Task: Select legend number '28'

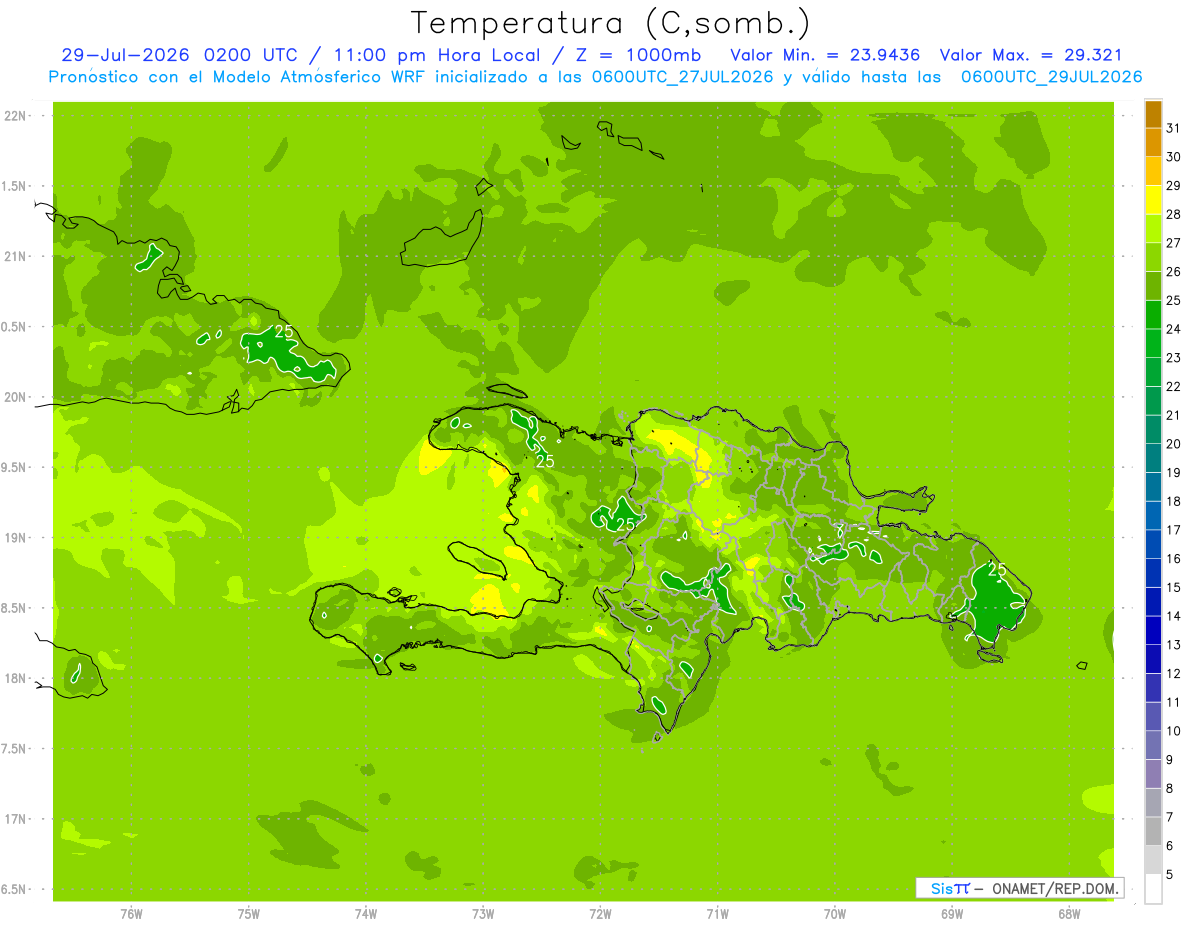Action: (x=1174, y=214)
